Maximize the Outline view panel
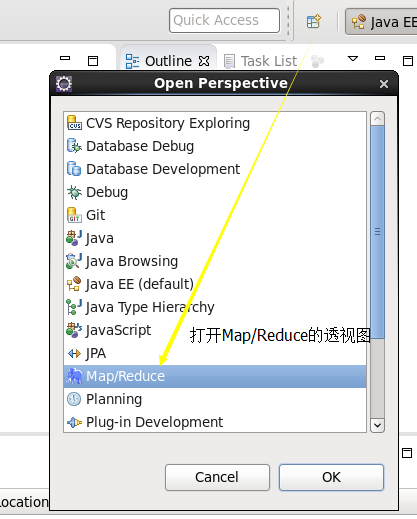 [x=408, y=61]
